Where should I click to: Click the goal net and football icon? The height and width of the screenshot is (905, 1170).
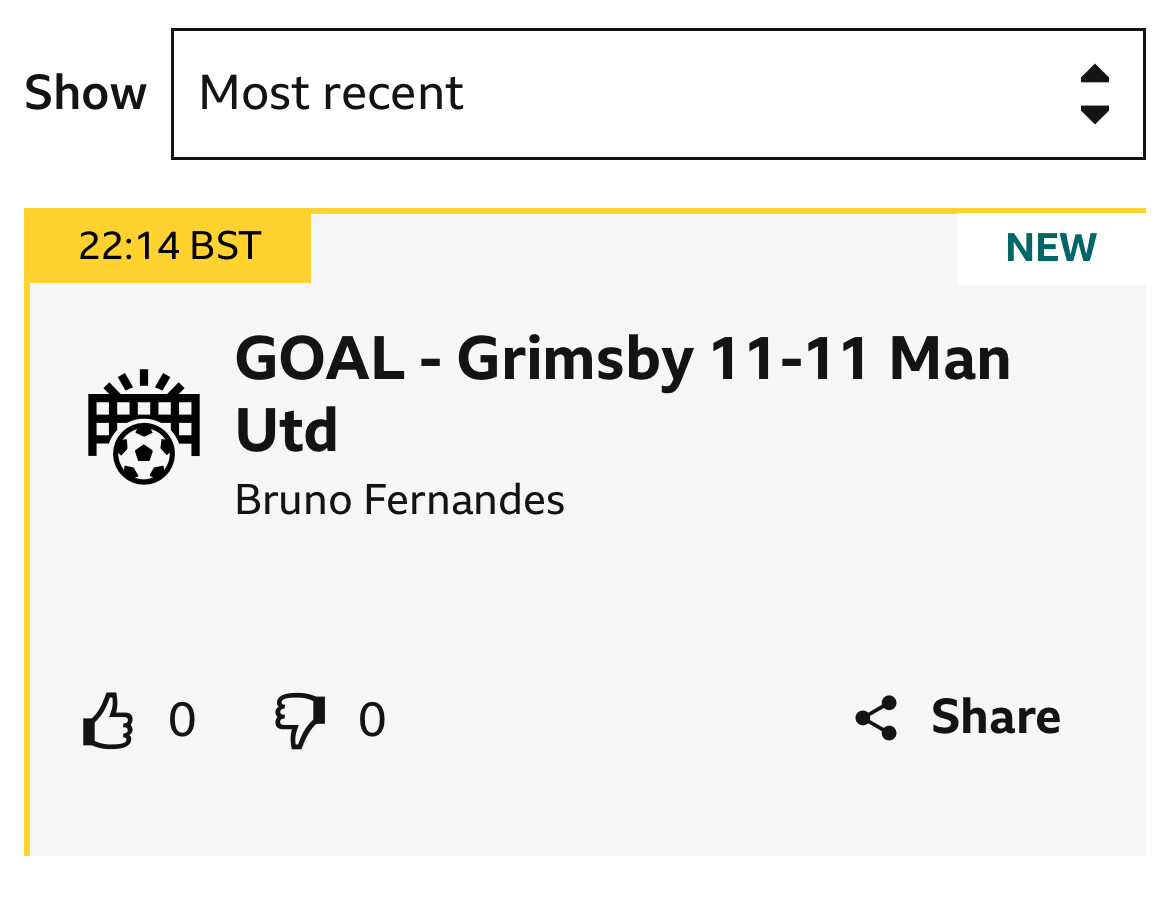pos(144,427)
